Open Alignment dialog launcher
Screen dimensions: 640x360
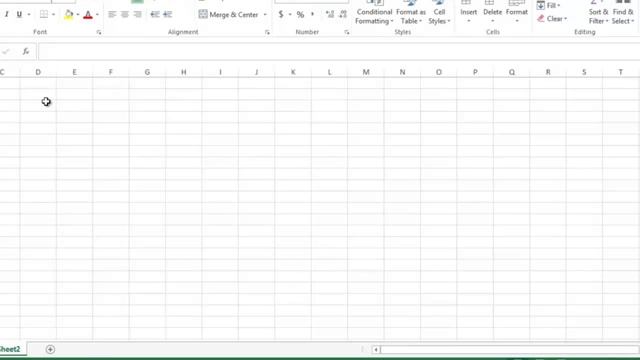click(267, 32)
